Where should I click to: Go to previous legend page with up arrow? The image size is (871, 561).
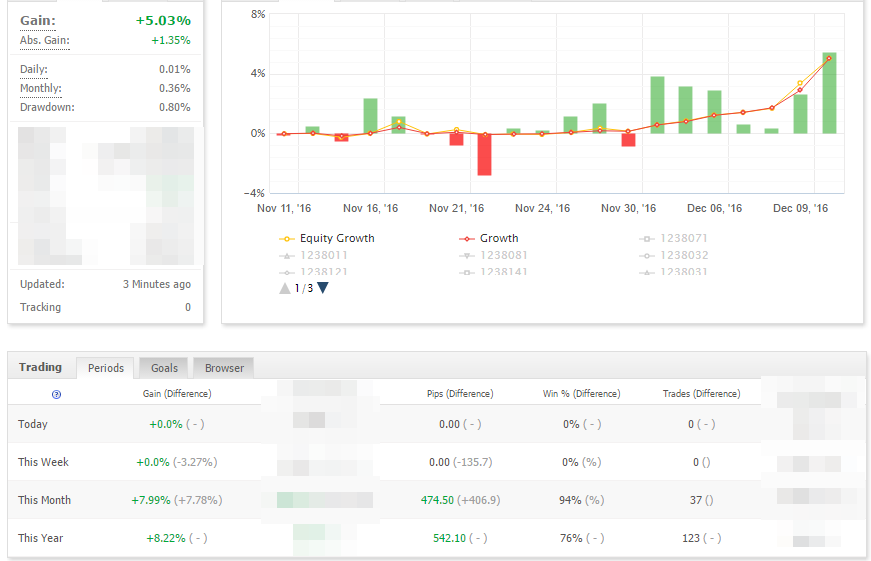point(285,288)
